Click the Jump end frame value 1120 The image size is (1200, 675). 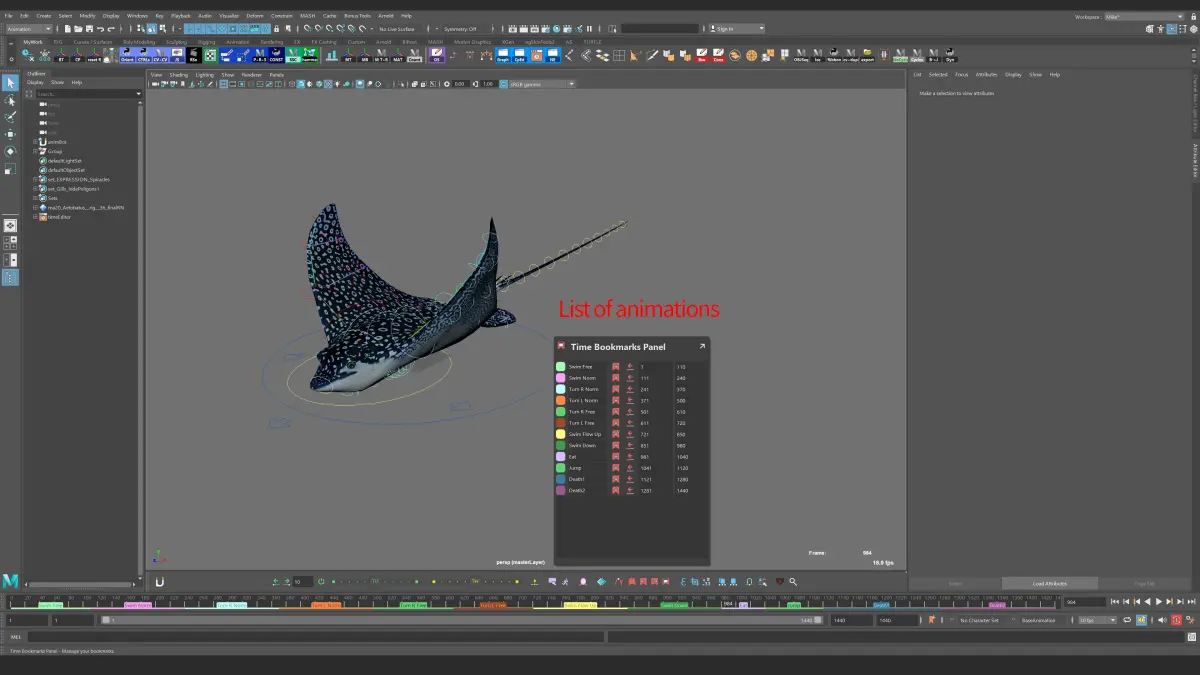point(683,467)
